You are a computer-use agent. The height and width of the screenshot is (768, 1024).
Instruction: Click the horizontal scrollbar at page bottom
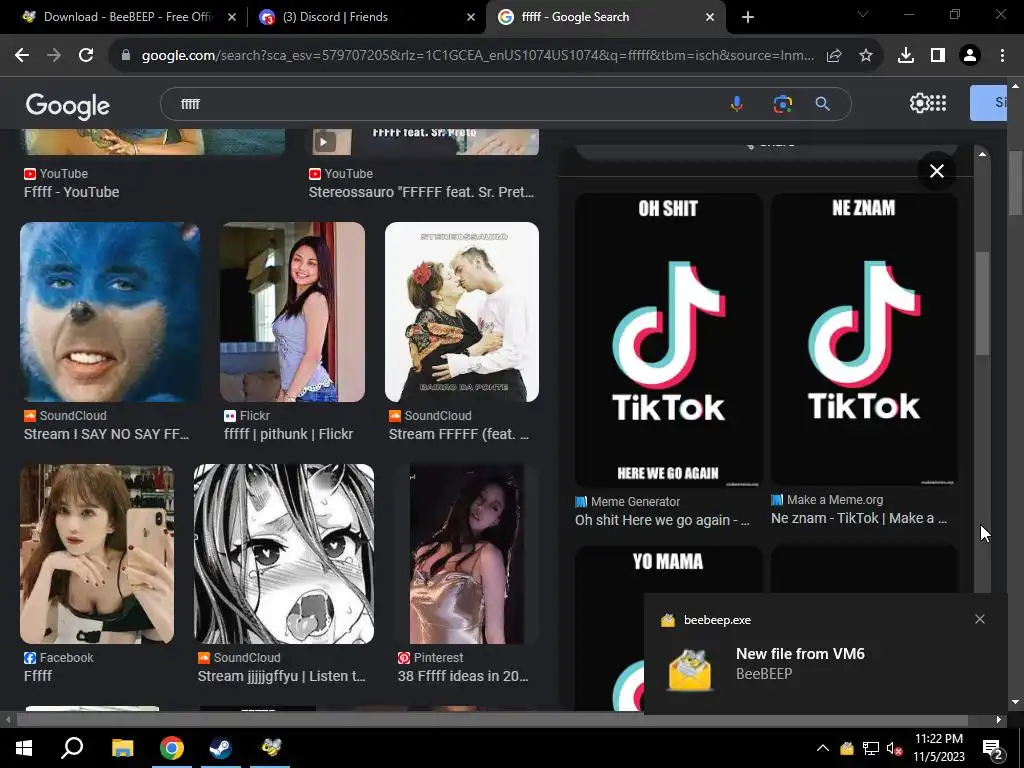[x=492, y=720]
